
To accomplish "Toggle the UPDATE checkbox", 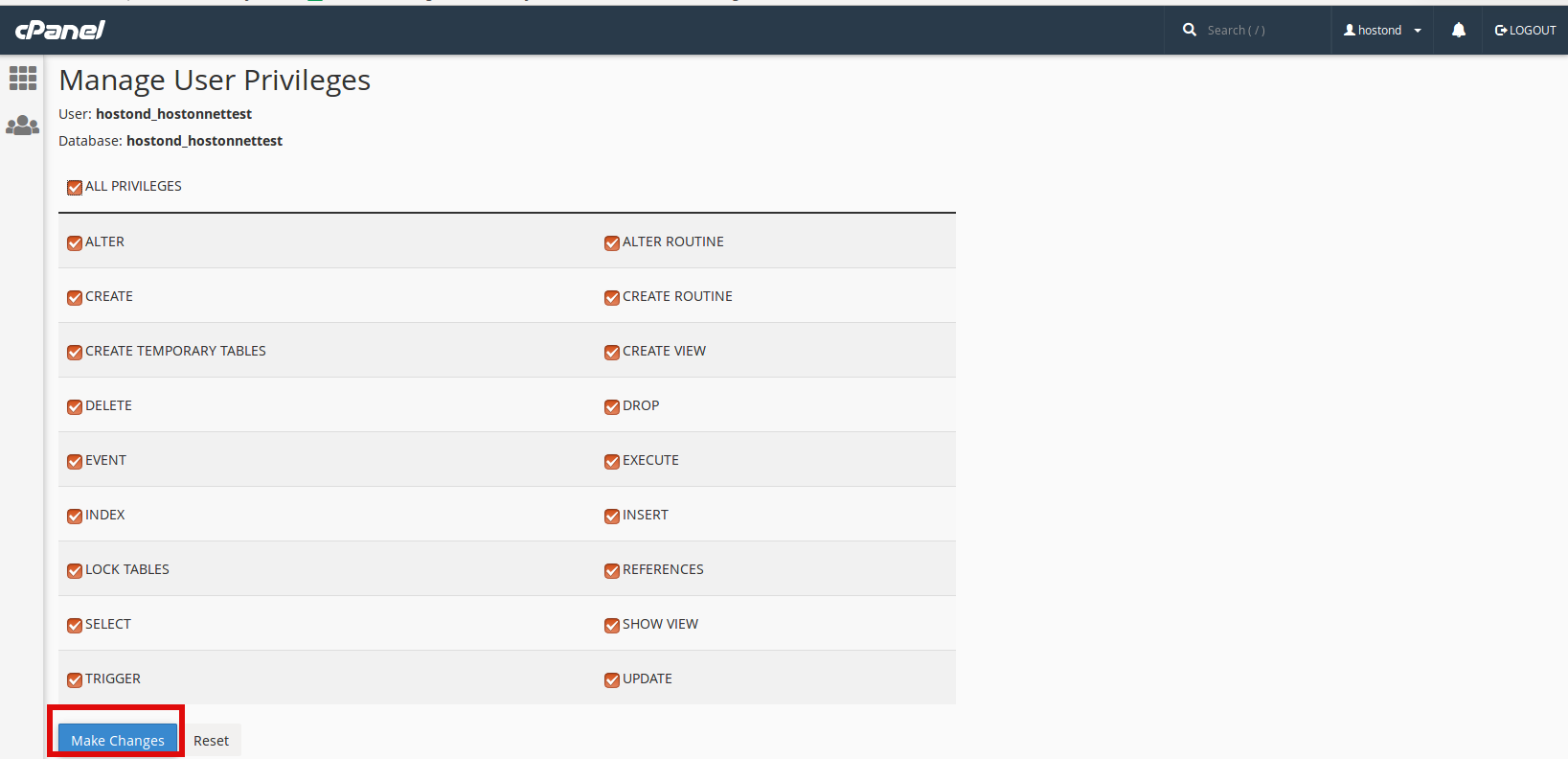I will pos(612,679).
